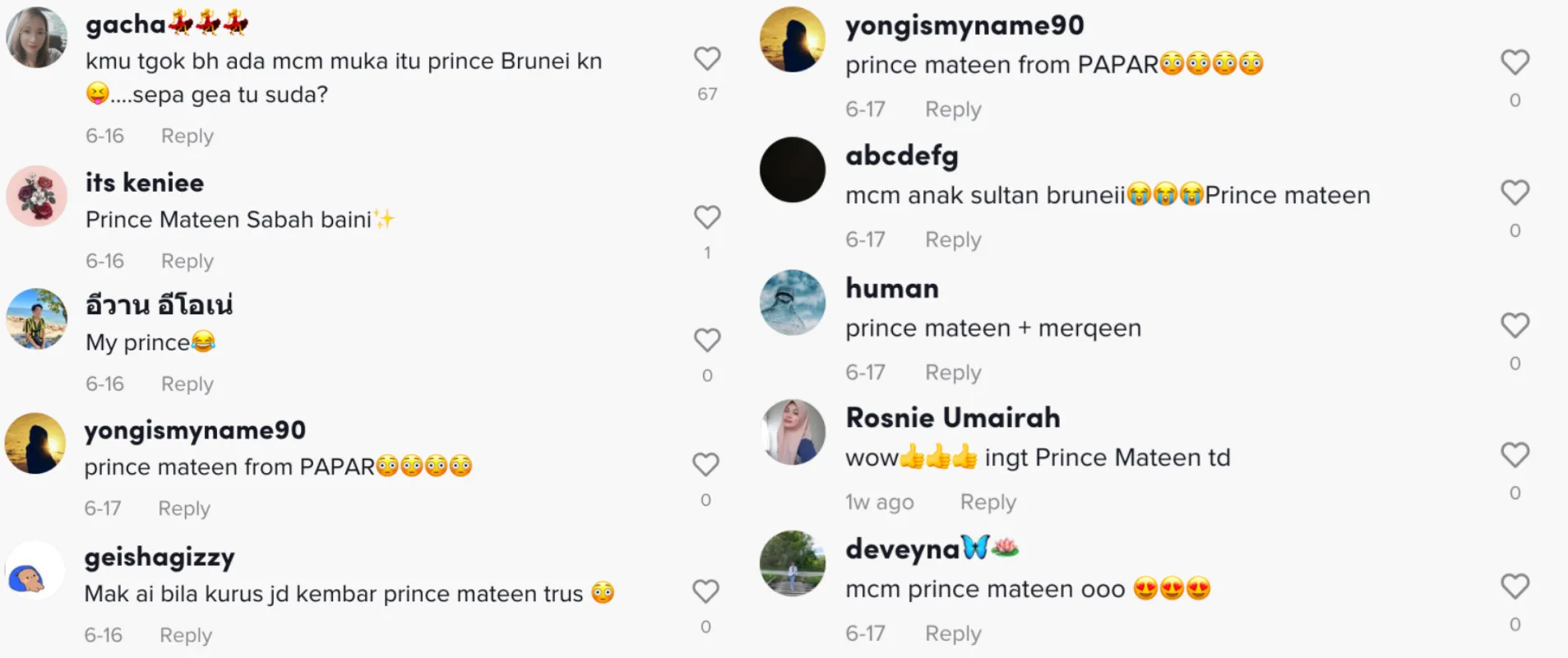Reply to gacha's comment
The width and height of the screenshot is (1568, 658).
[x=187, y=136]
